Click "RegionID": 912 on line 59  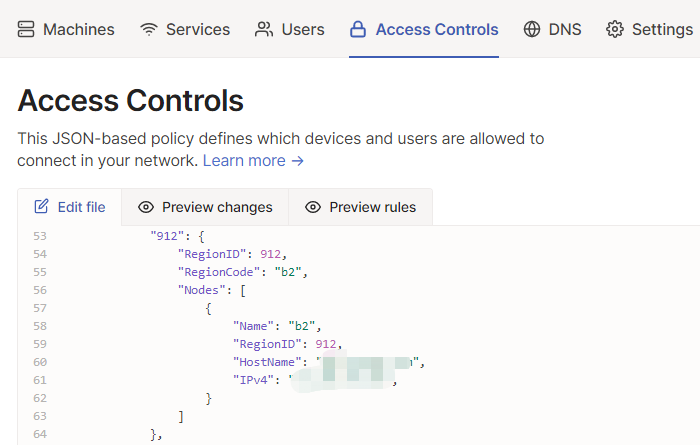[288, 344]
